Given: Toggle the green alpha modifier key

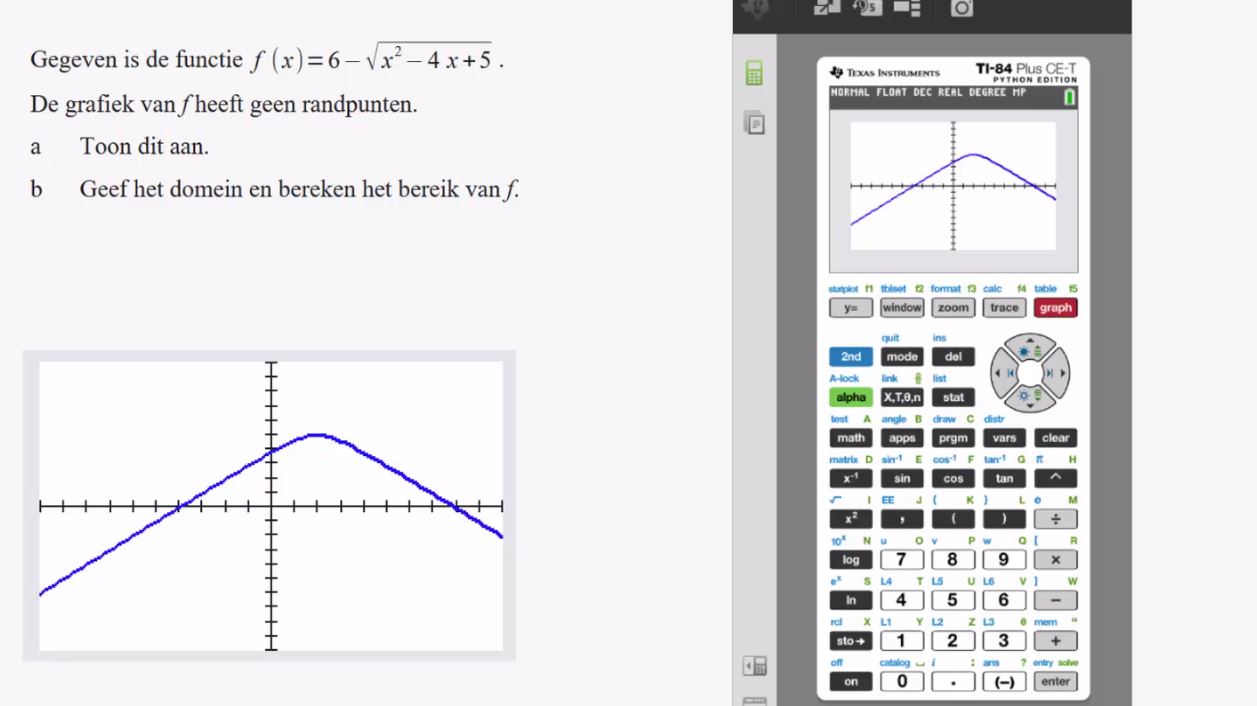Looking at the screenshot, I should point(850,397).
